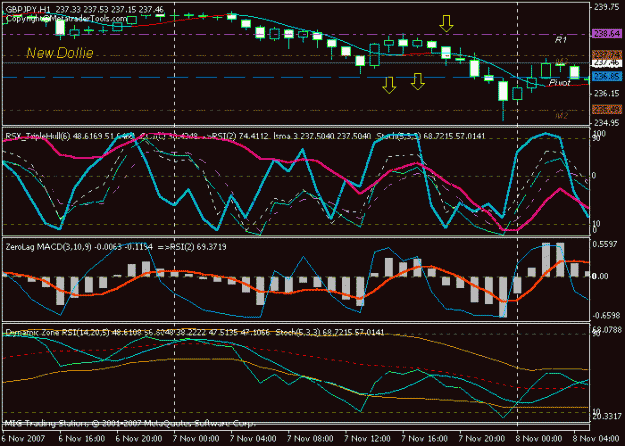625x446 pixels.
Task: Click the 7 Nov 08:00 time label
Action: pyautogui.click(x=311, y=439)
